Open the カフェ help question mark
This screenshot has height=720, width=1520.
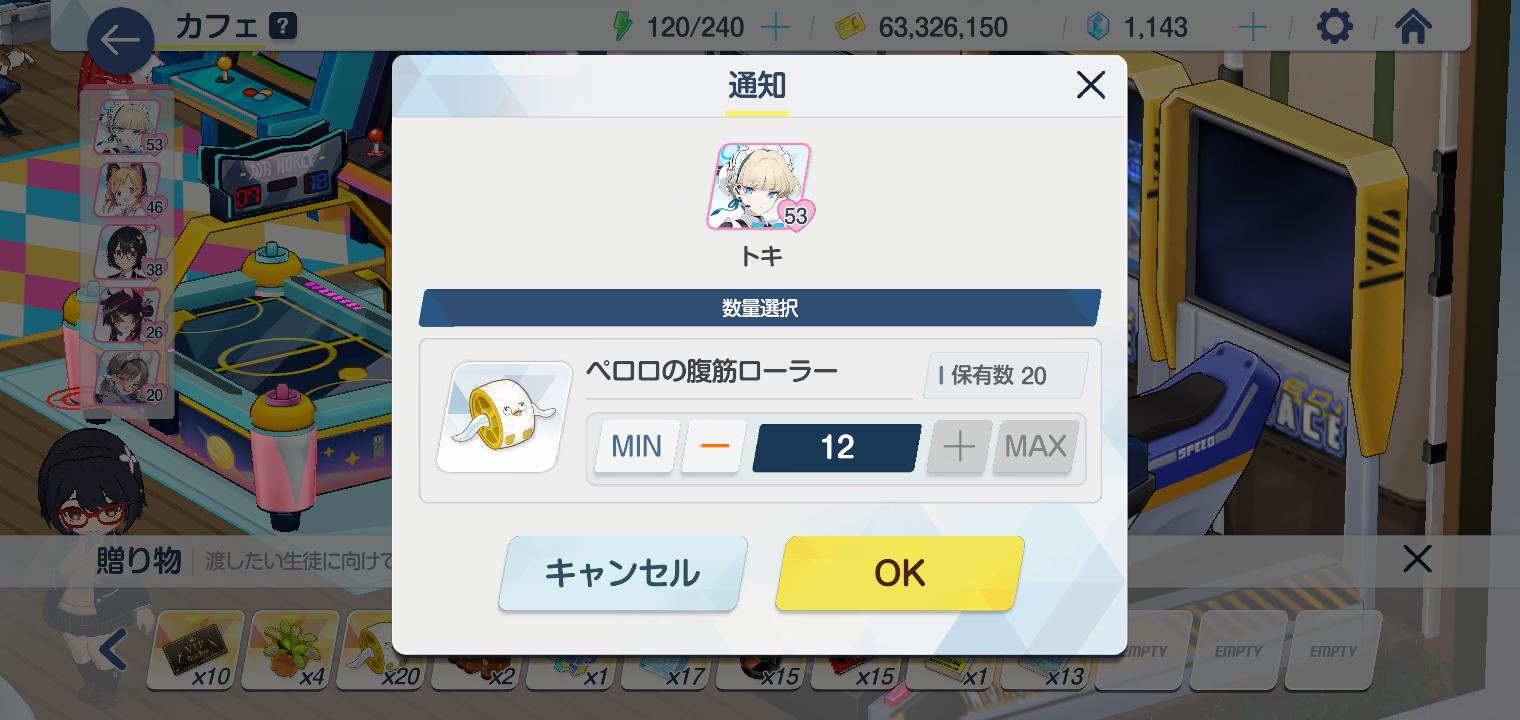[283, 26]
